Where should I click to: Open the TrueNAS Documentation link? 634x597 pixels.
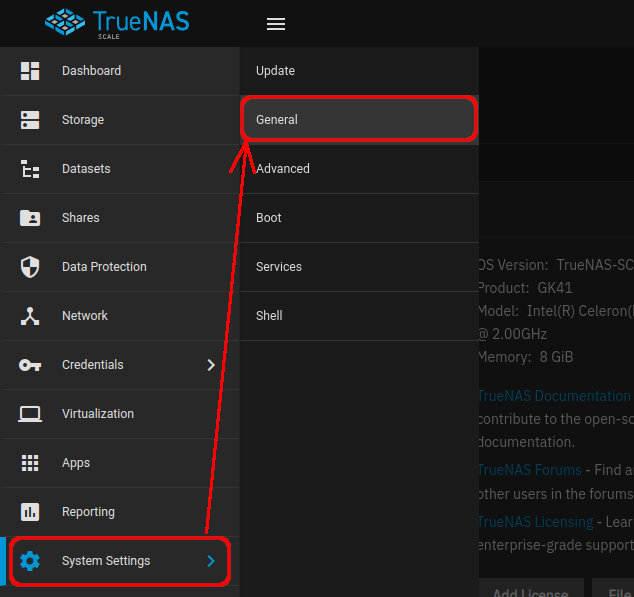pyautogui.click(x=554, y=396)
